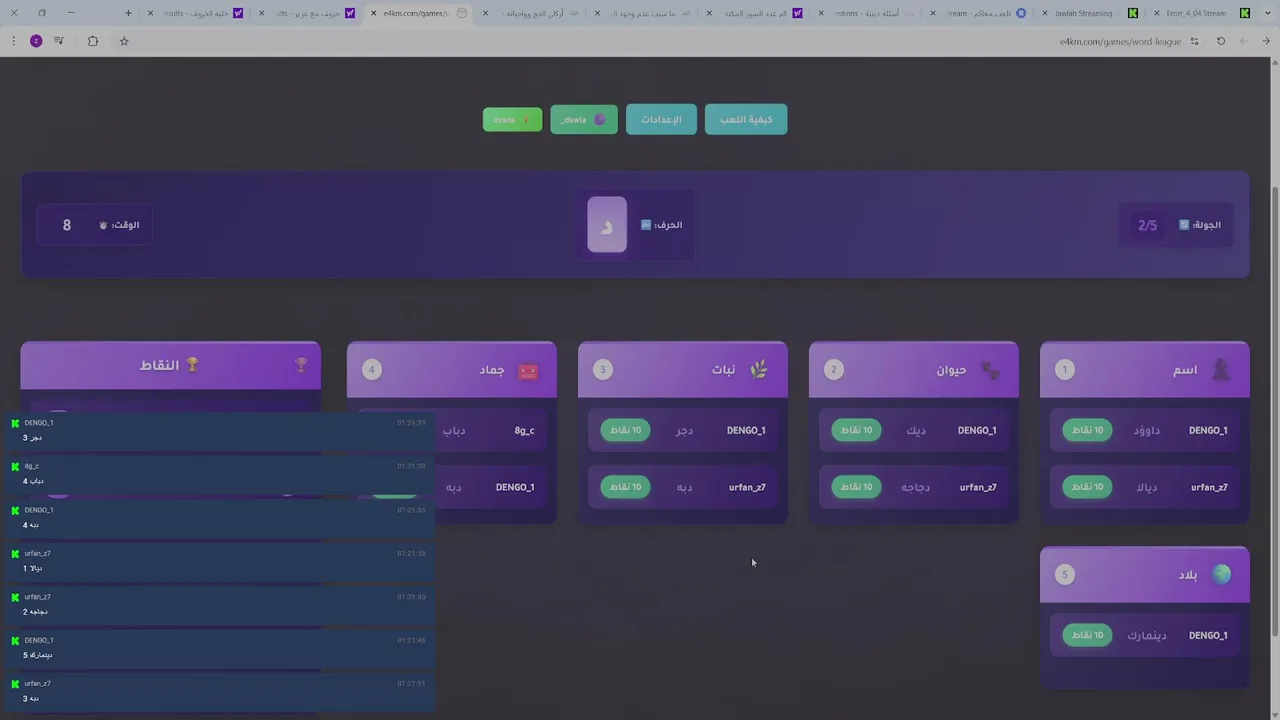Bookmark this page with the star icon
This screenshot has width=1280, height=720.
(x=124, y=41)
